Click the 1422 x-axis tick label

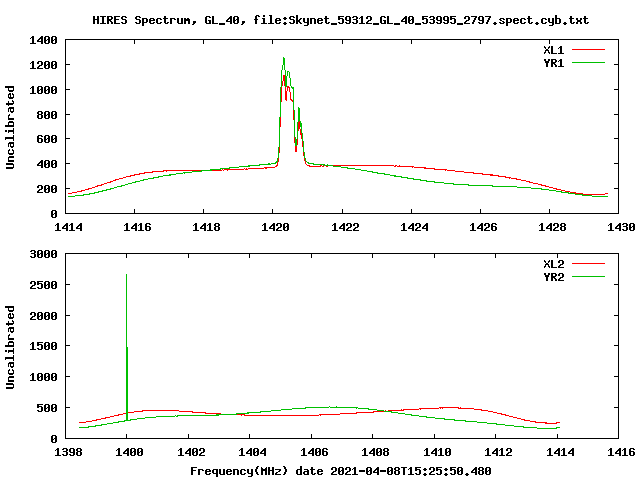345,227
